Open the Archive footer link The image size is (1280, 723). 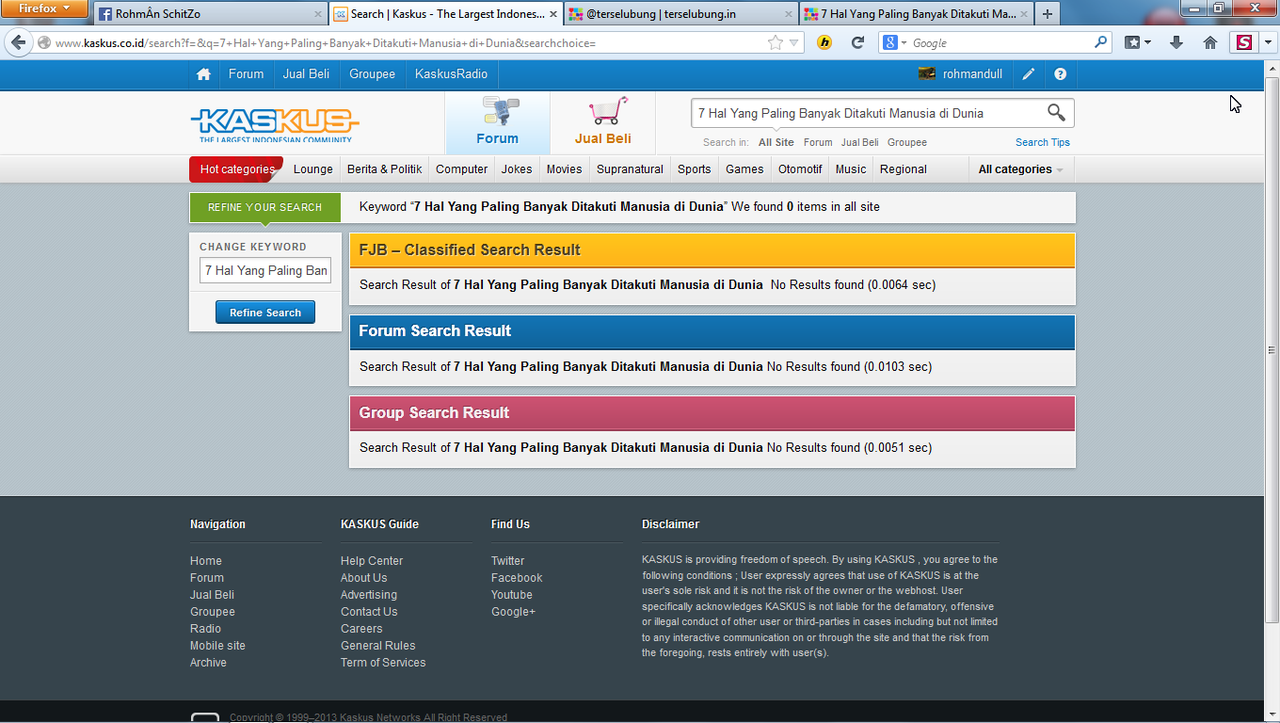pos(208,663)
